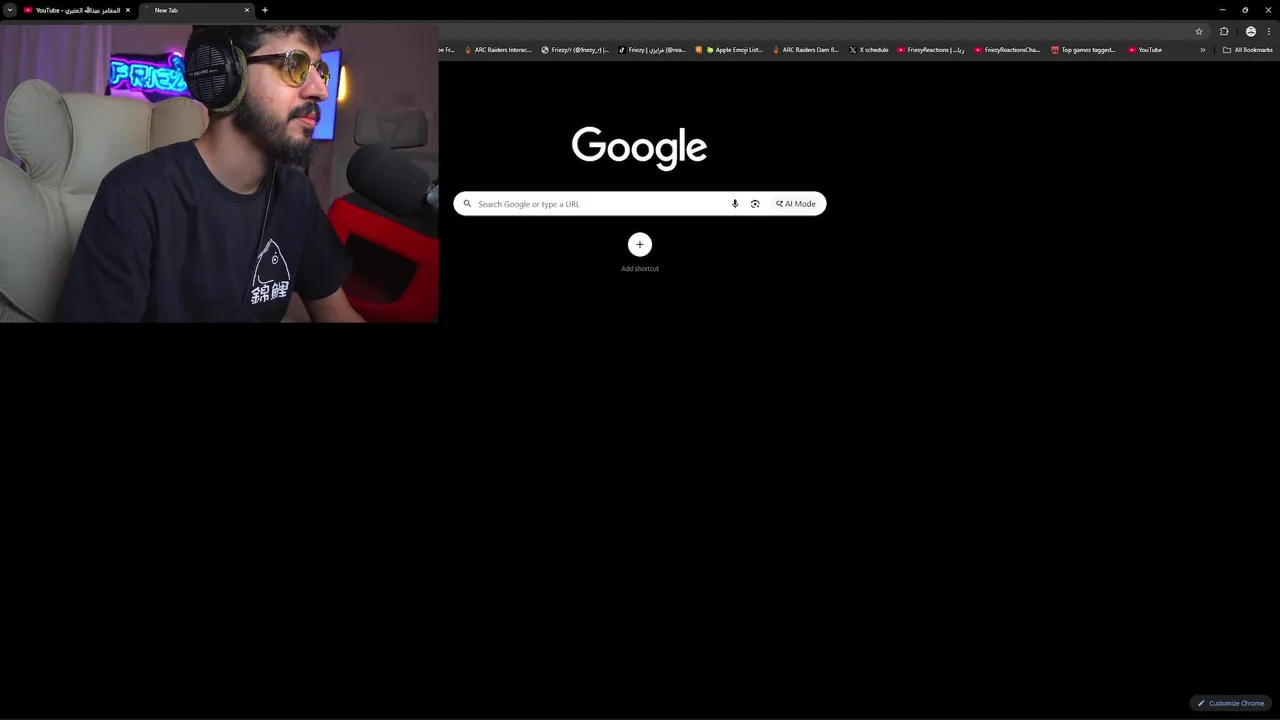Open the Friezy TikTok bookmark

coord(652,50)
